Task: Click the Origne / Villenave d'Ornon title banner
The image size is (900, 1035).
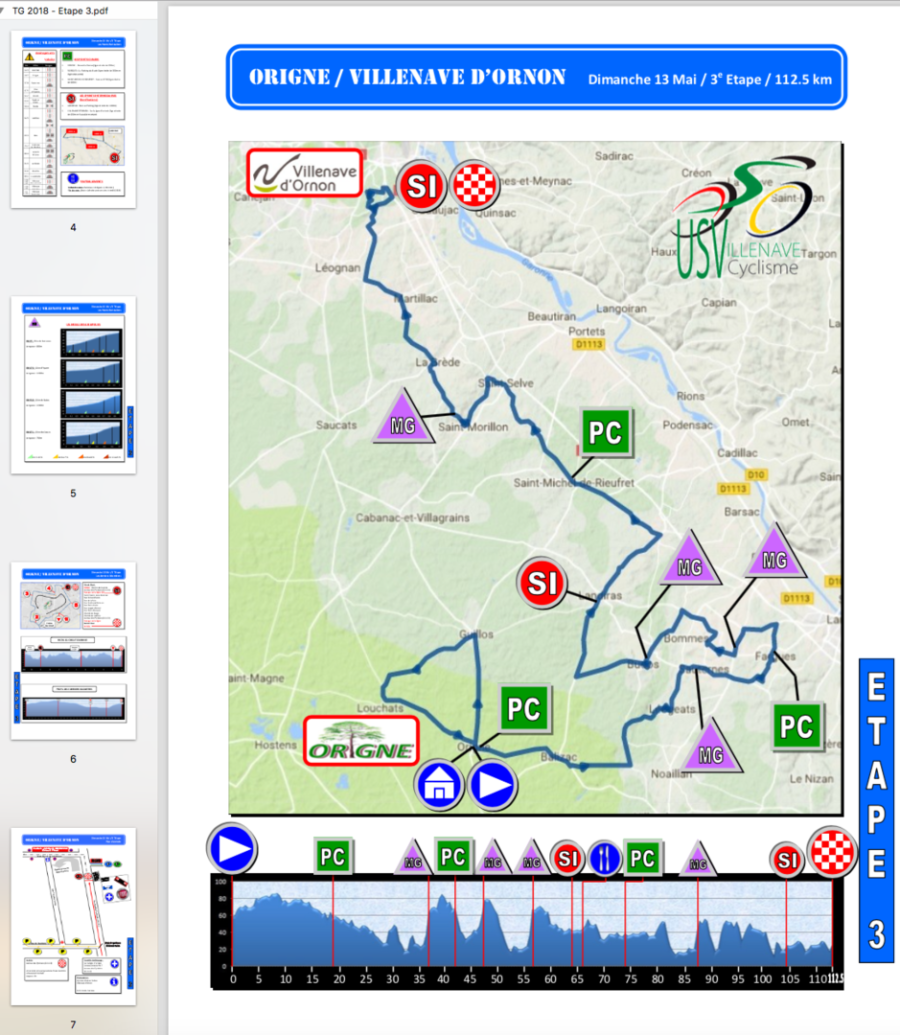Action: coord(536,77)
